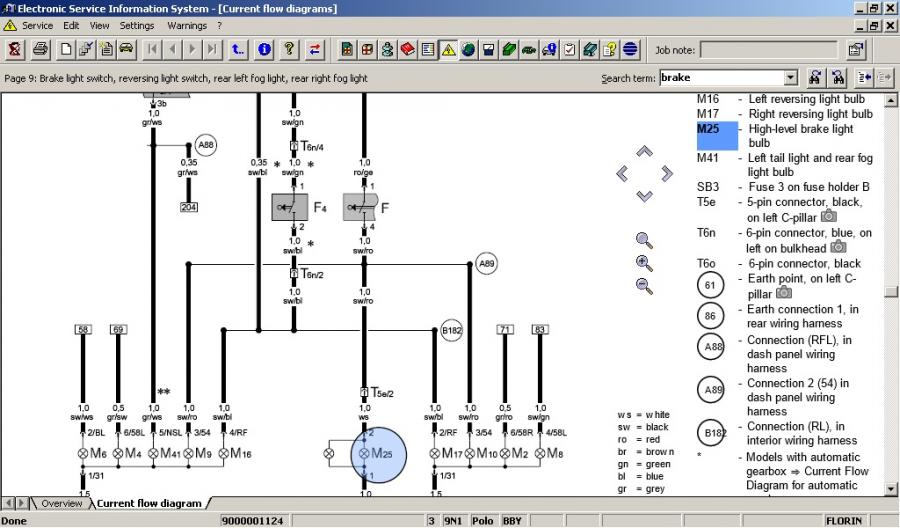Click the blue Information icon in toolbar

[264, 48]
